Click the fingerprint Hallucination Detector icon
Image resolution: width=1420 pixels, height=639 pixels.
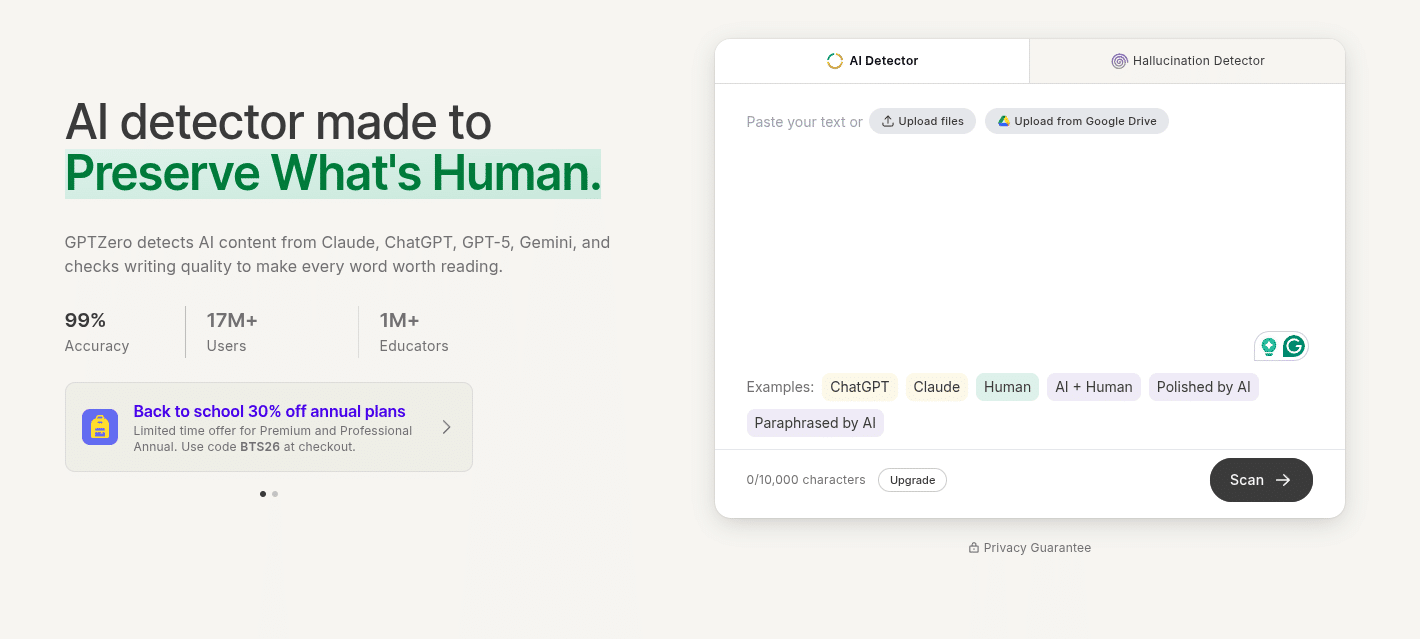[x=1119, y=61]
